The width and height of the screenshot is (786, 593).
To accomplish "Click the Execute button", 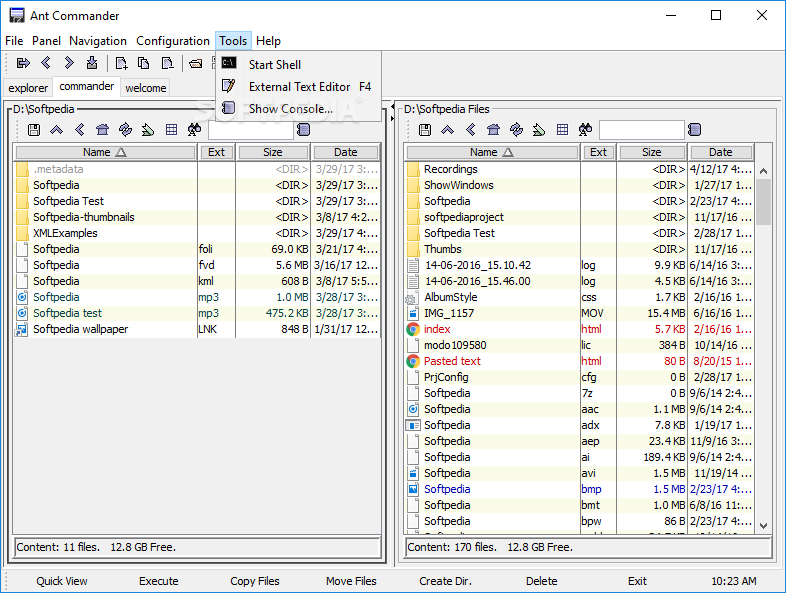I will [x=158, y=581].
